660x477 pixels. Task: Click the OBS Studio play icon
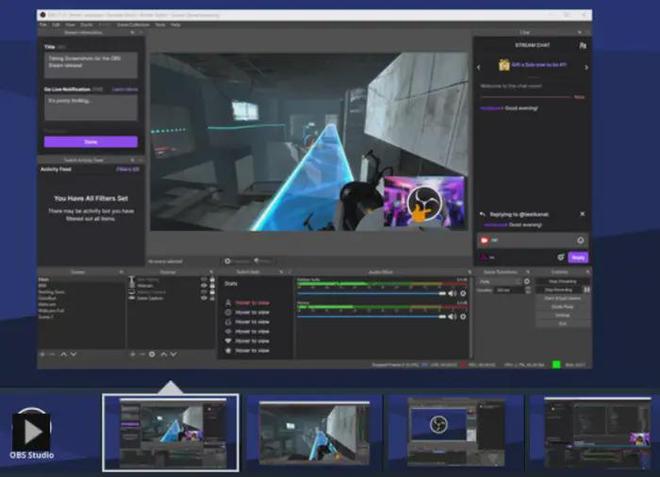point(30,431)
